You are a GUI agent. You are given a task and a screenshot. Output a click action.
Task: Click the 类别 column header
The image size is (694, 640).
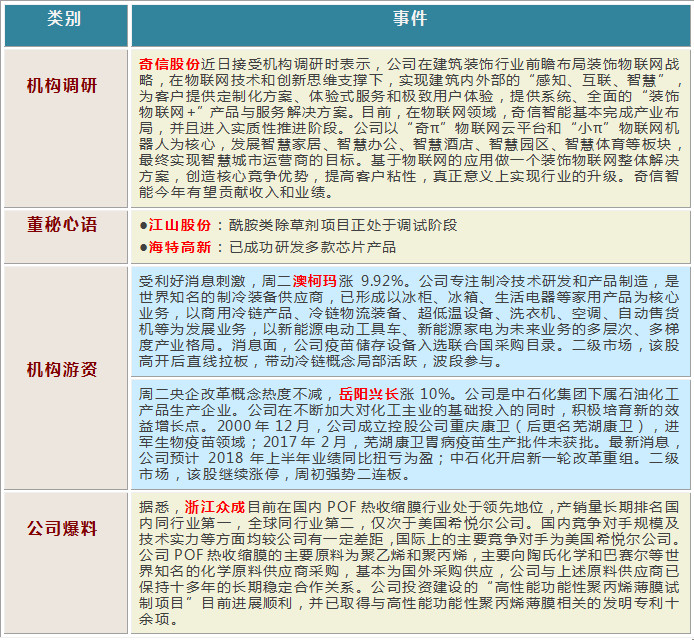tap(64, 21)
